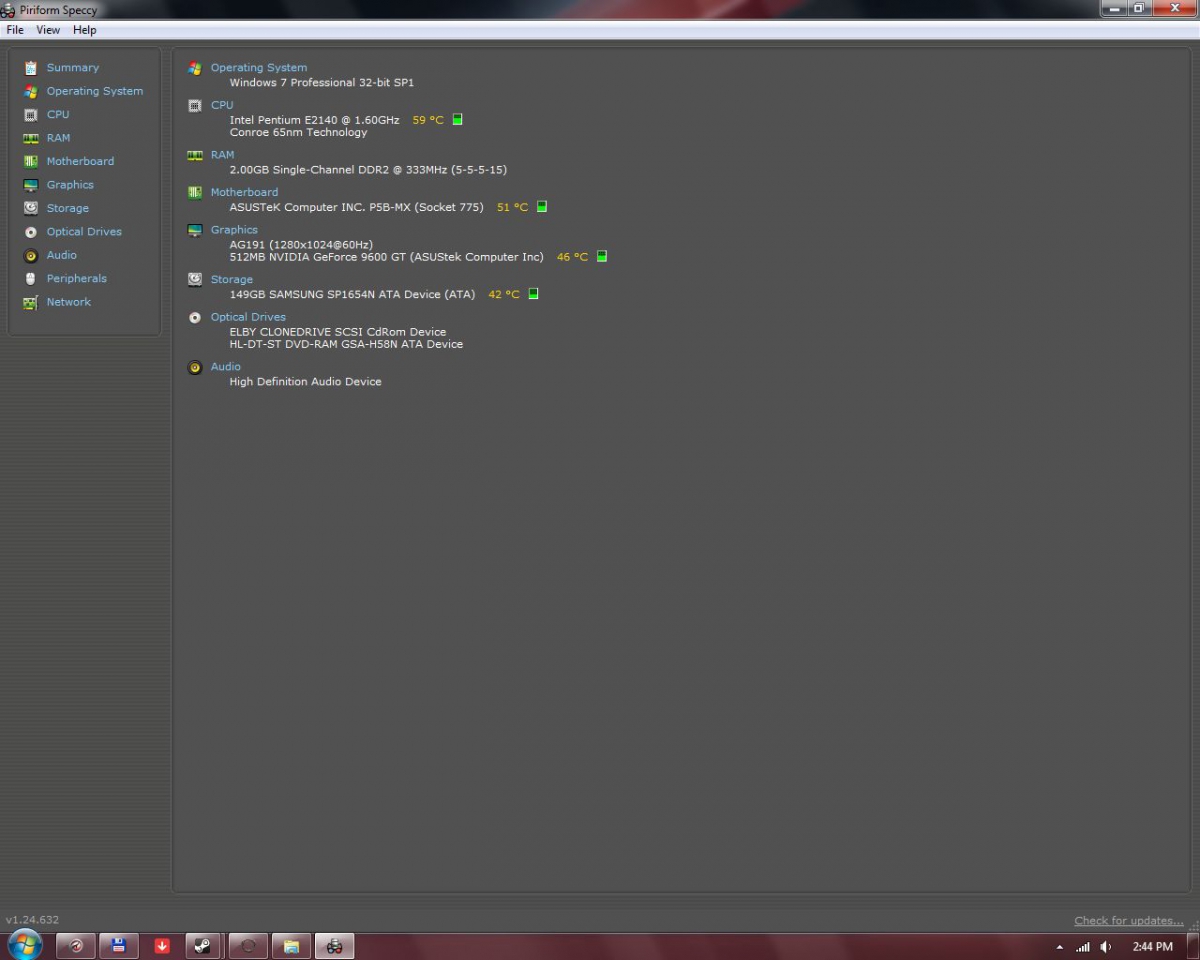
Task: Click the 59 °C CPU temperature reading
Action: [428, 120]
